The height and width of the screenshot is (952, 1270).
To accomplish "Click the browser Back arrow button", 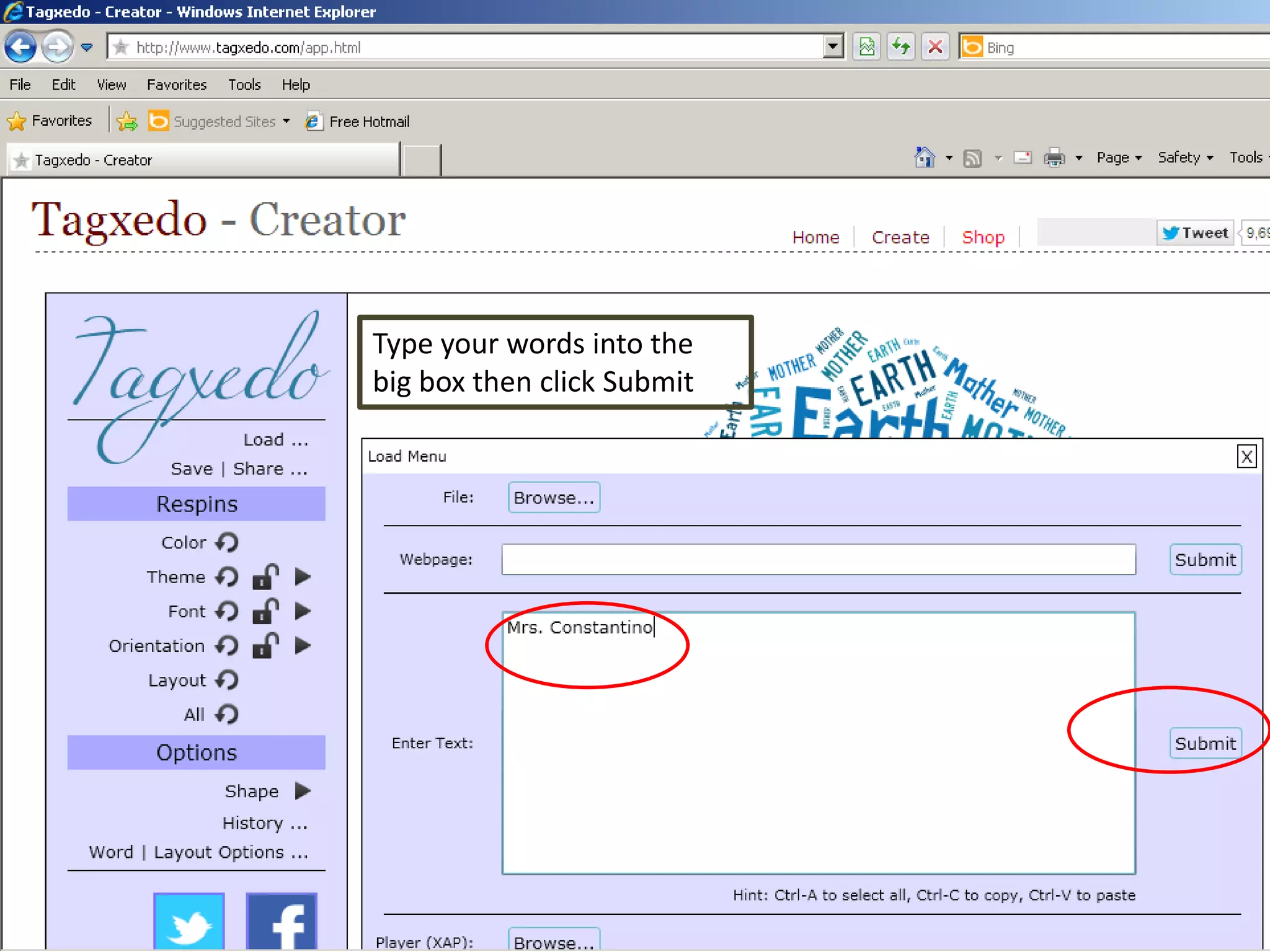I will click(x=20, y=47).
